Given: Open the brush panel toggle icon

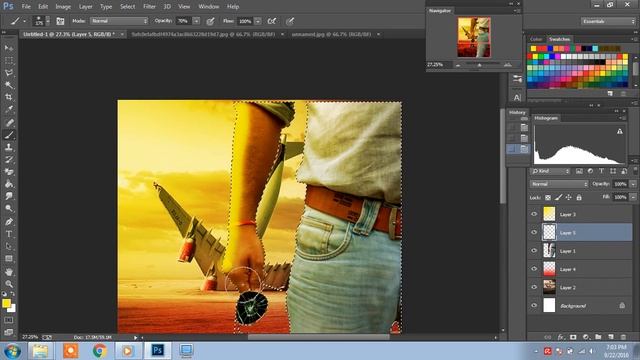Looking at the screenshot, I should tap(60, 21).
